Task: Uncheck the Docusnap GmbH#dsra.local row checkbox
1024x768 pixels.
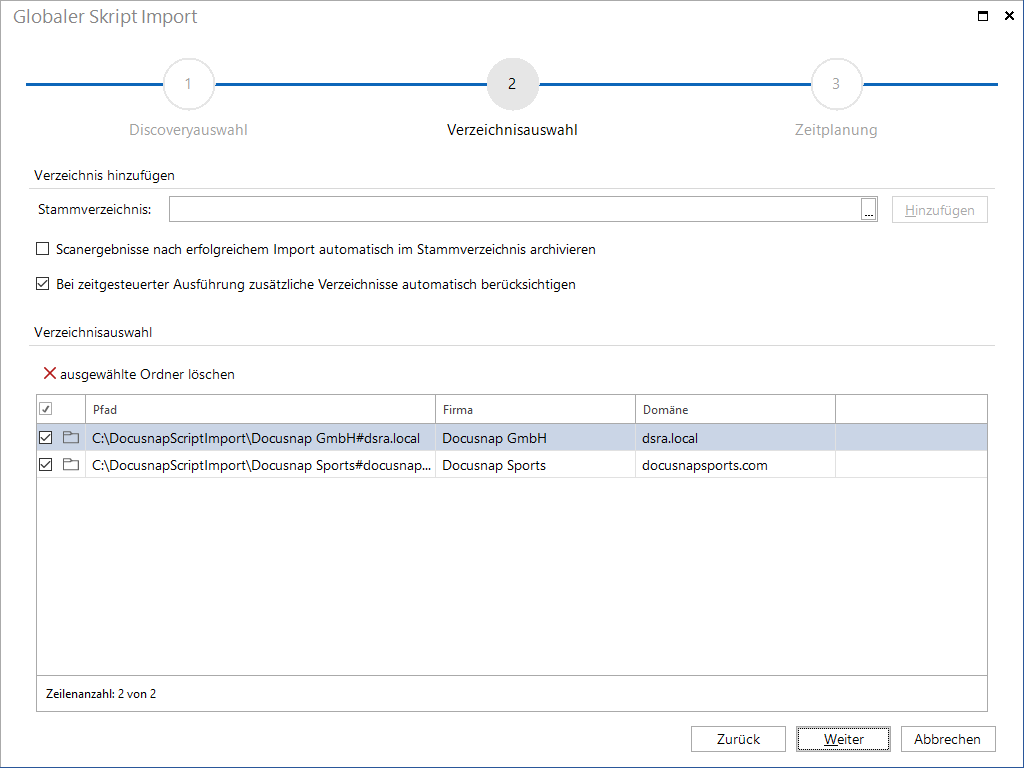Action: click(46, 438)
